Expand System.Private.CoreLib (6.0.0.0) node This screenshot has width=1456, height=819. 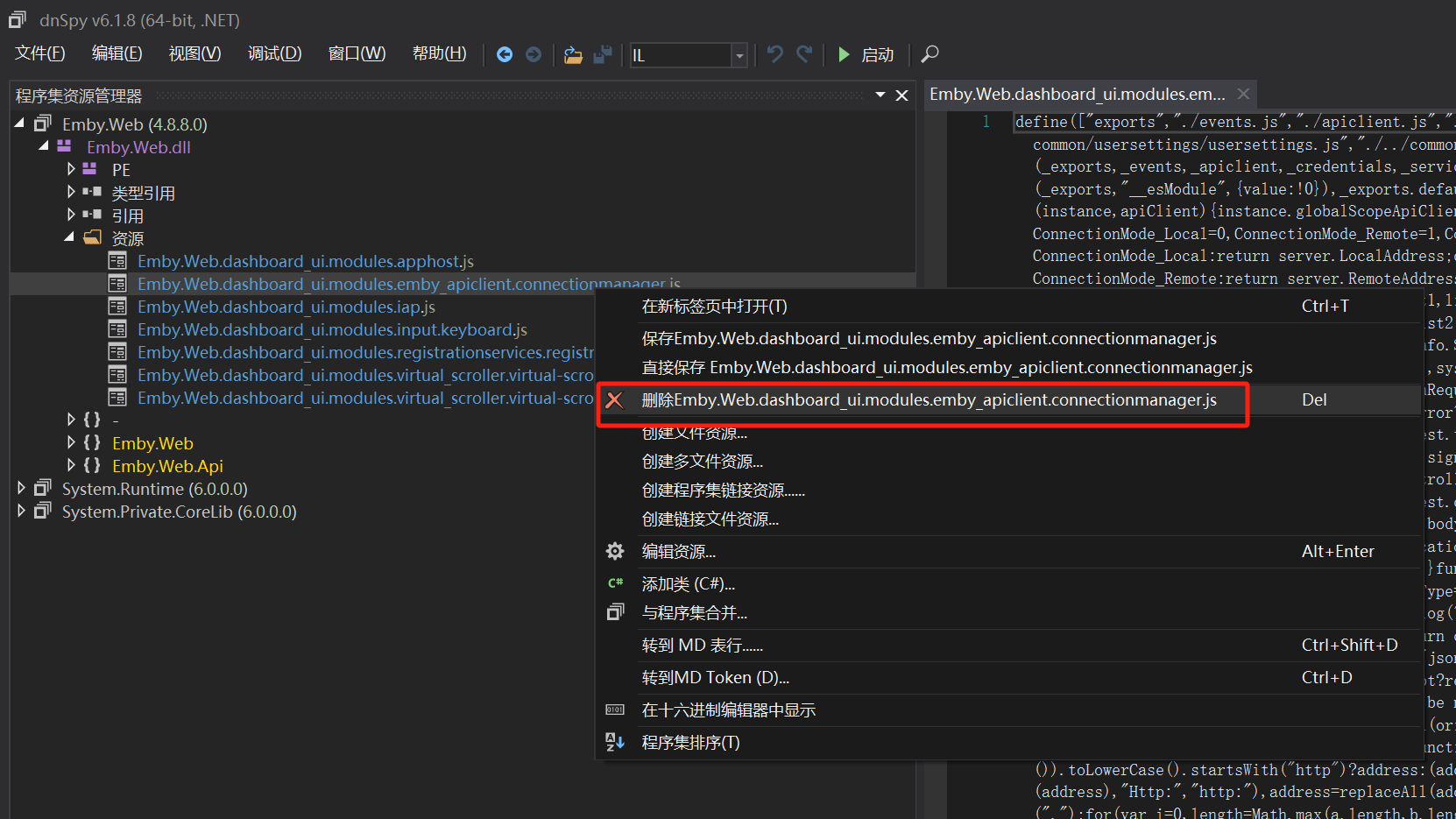22,511
